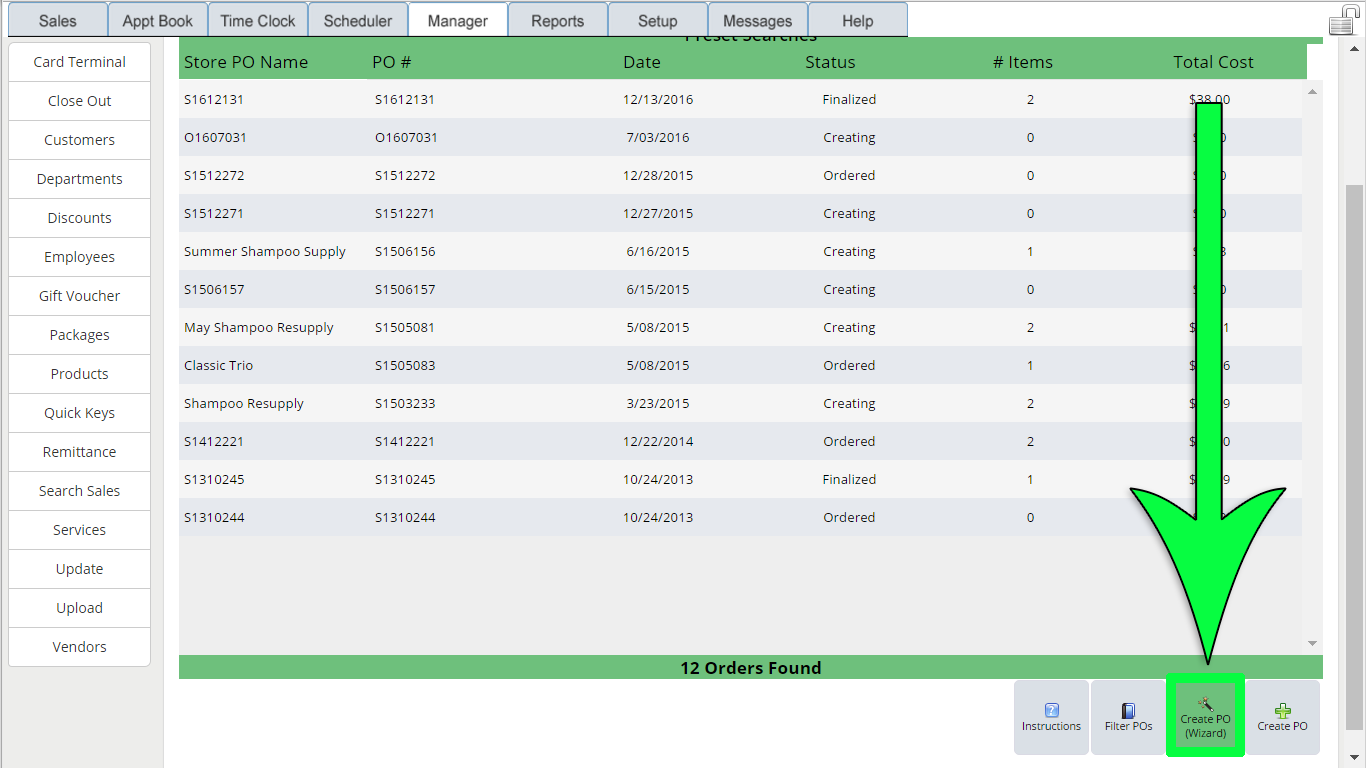Image resolution: width=1366 pixels, height=768 pixels.
Task: Open the Filter POs button
Action: click(x=1128, y=717)
